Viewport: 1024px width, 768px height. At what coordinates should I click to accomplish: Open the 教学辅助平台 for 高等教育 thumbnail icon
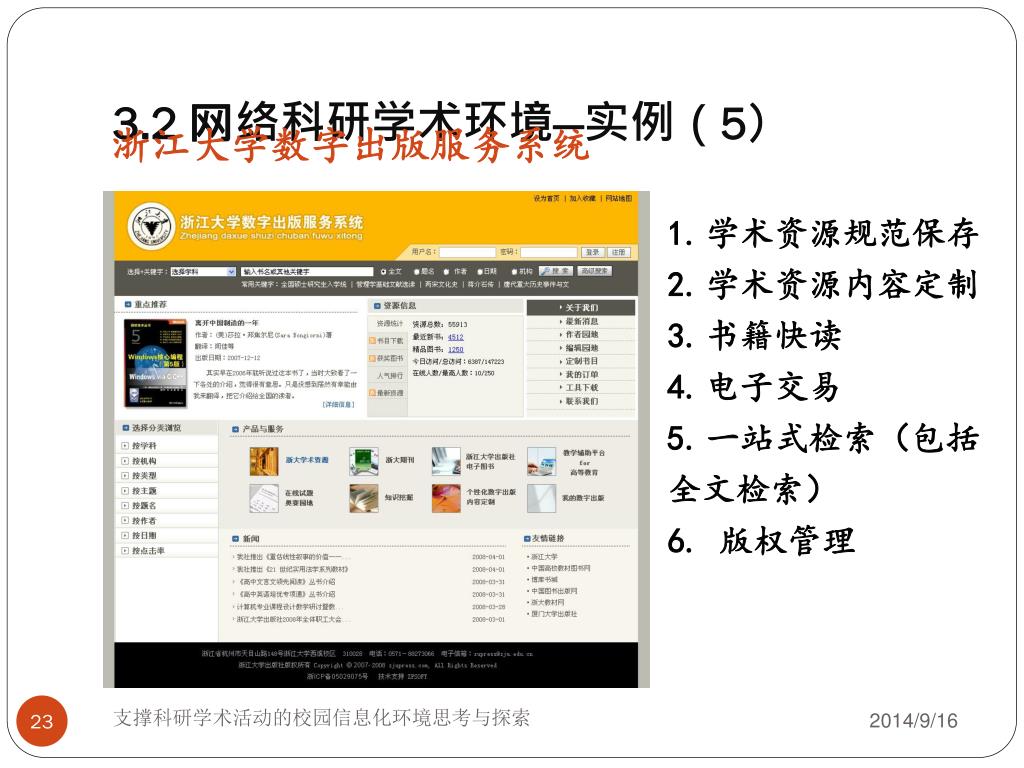pos(541,461)
